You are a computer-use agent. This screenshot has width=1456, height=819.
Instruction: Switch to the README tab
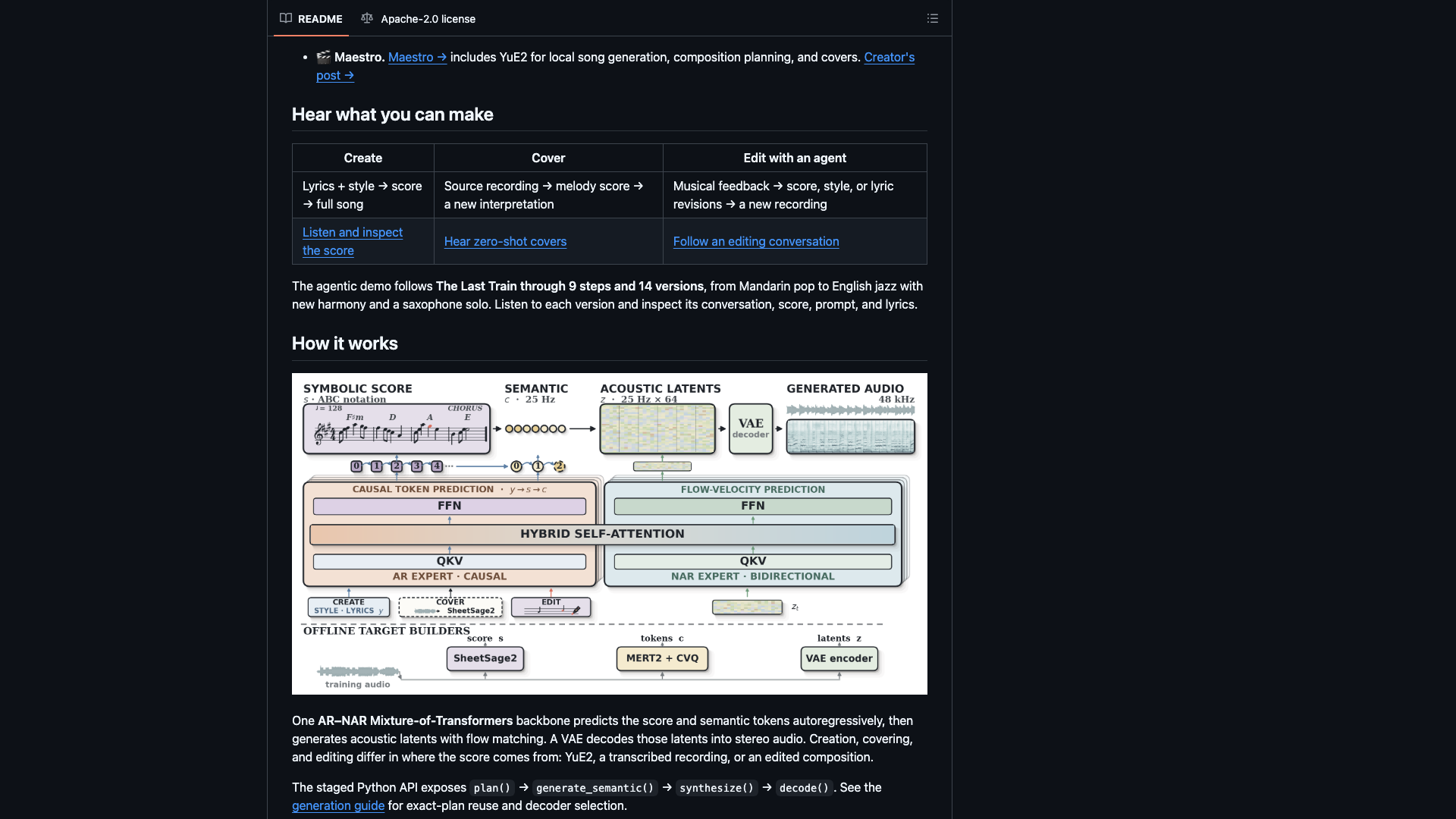pyautogui.click(x=311, y=18)
